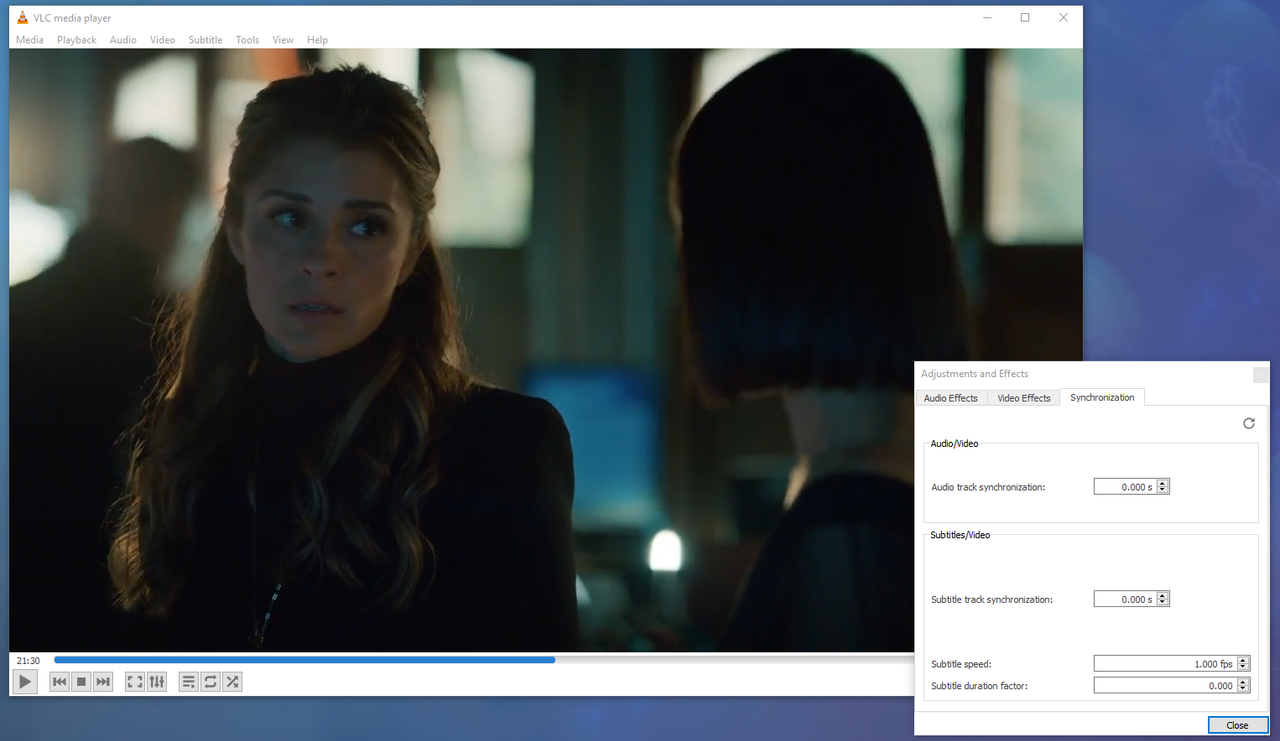
Task: Stop playback
Action: (x=81, y=682)
